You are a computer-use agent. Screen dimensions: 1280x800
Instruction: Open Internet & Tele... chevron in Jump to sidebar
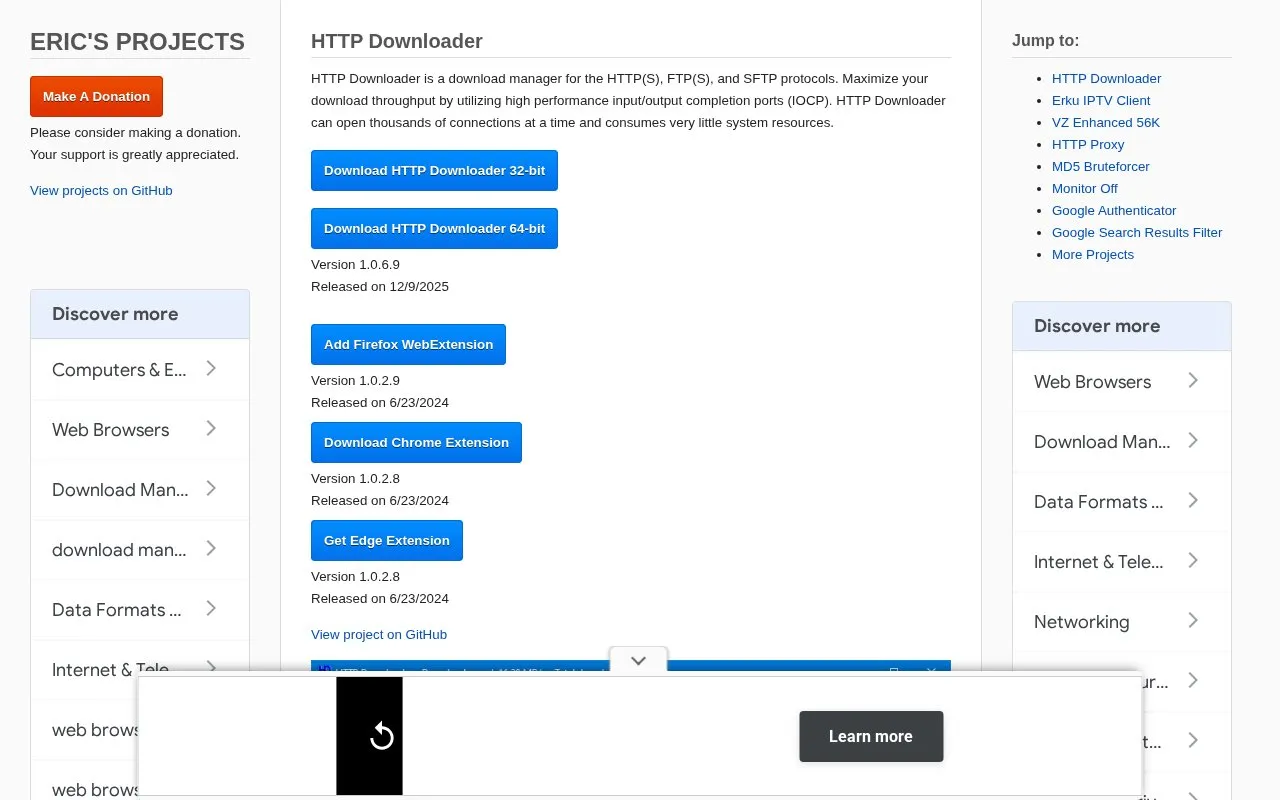pyautogui.click(x=1193, y=561)
